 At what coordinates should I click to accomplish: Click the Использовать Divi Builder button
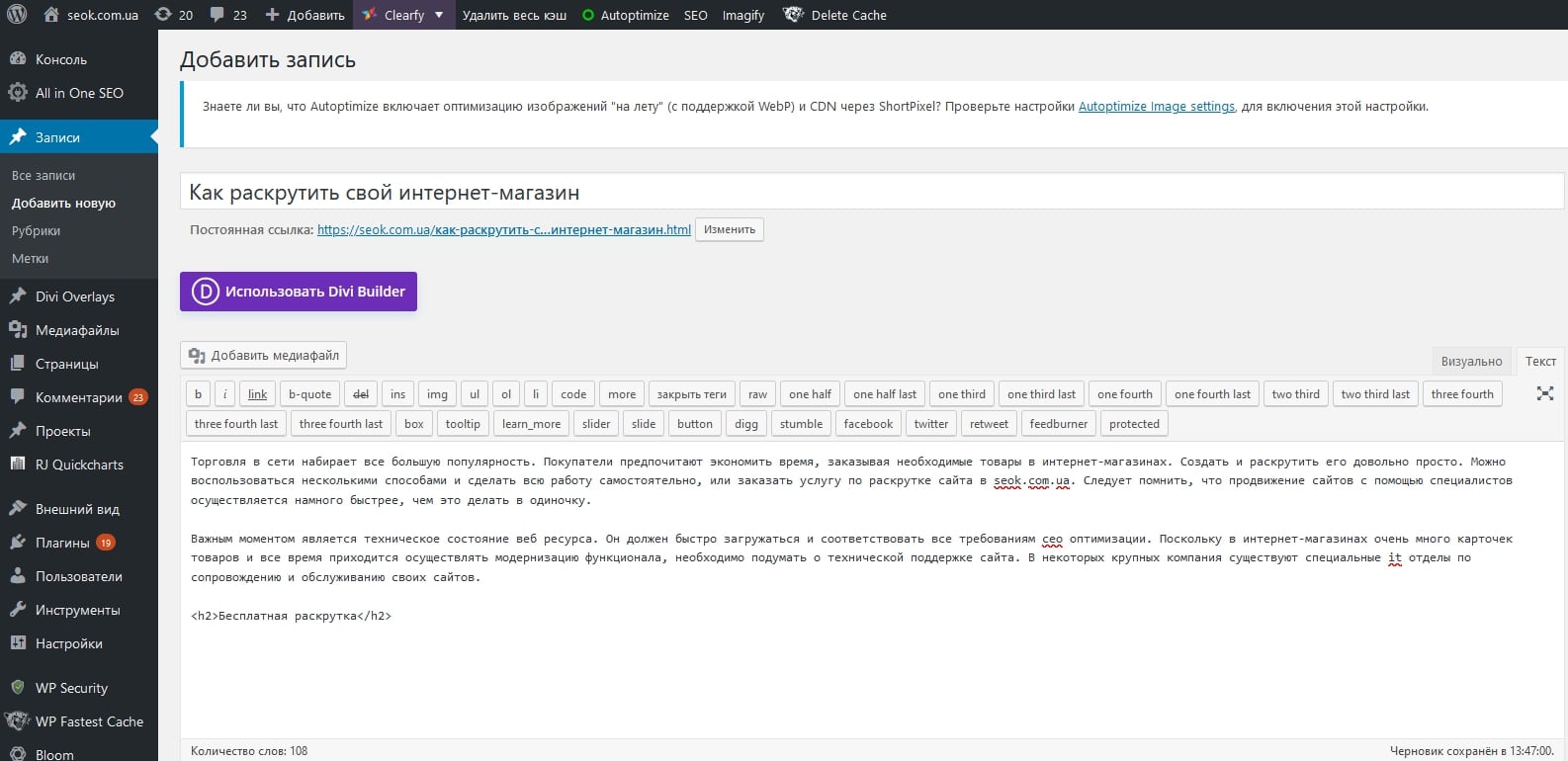click(x=299, y=292)
